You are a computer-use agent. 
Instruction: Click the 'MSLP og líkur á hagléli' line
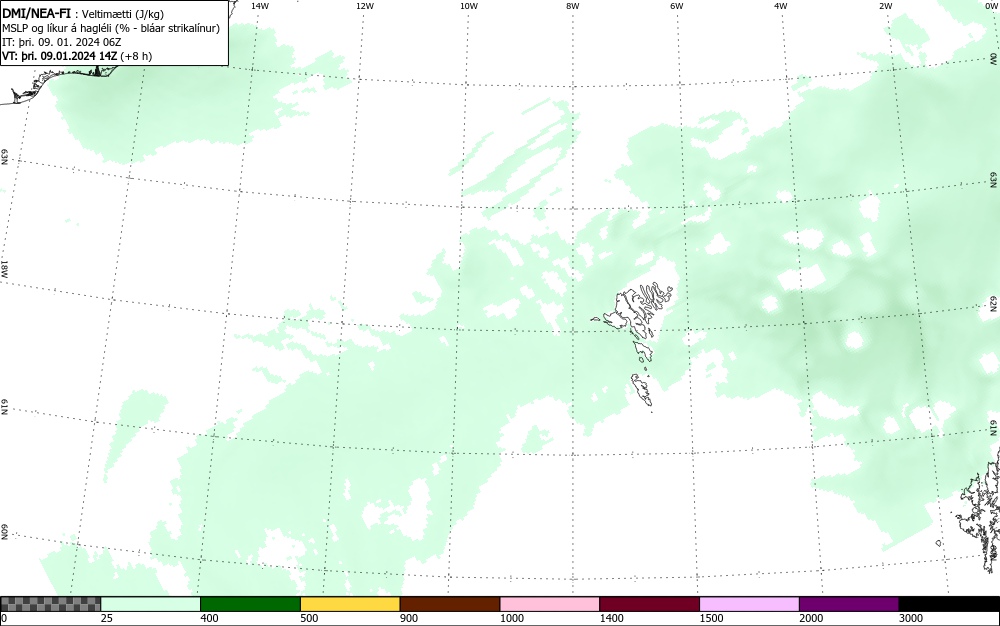(111, 28)
